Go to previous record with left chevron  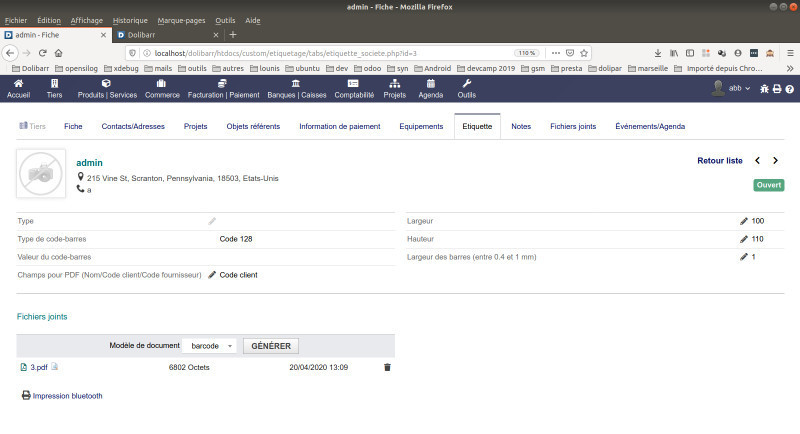757,160
